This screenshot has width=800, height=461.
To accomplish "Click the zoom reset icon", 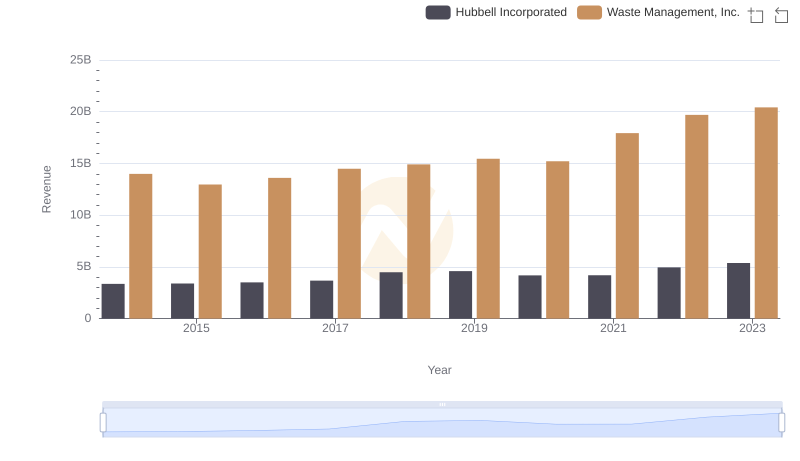I will point(781,15).
